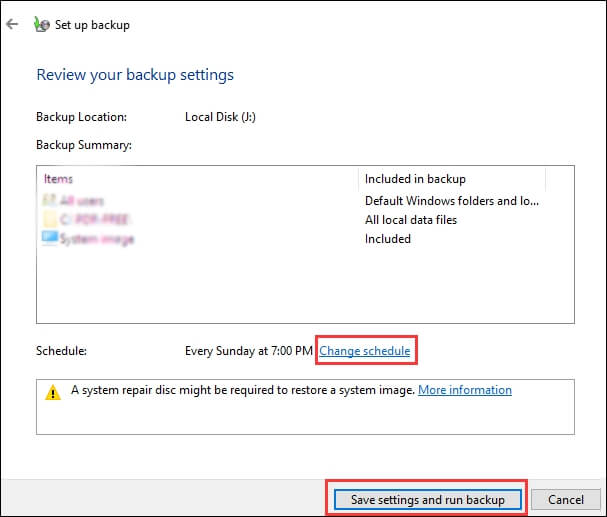Viewport: 607px width, 517px height.
Task: Click the 'Local Disk (J:)' backup location
Action: click(220, 117)
